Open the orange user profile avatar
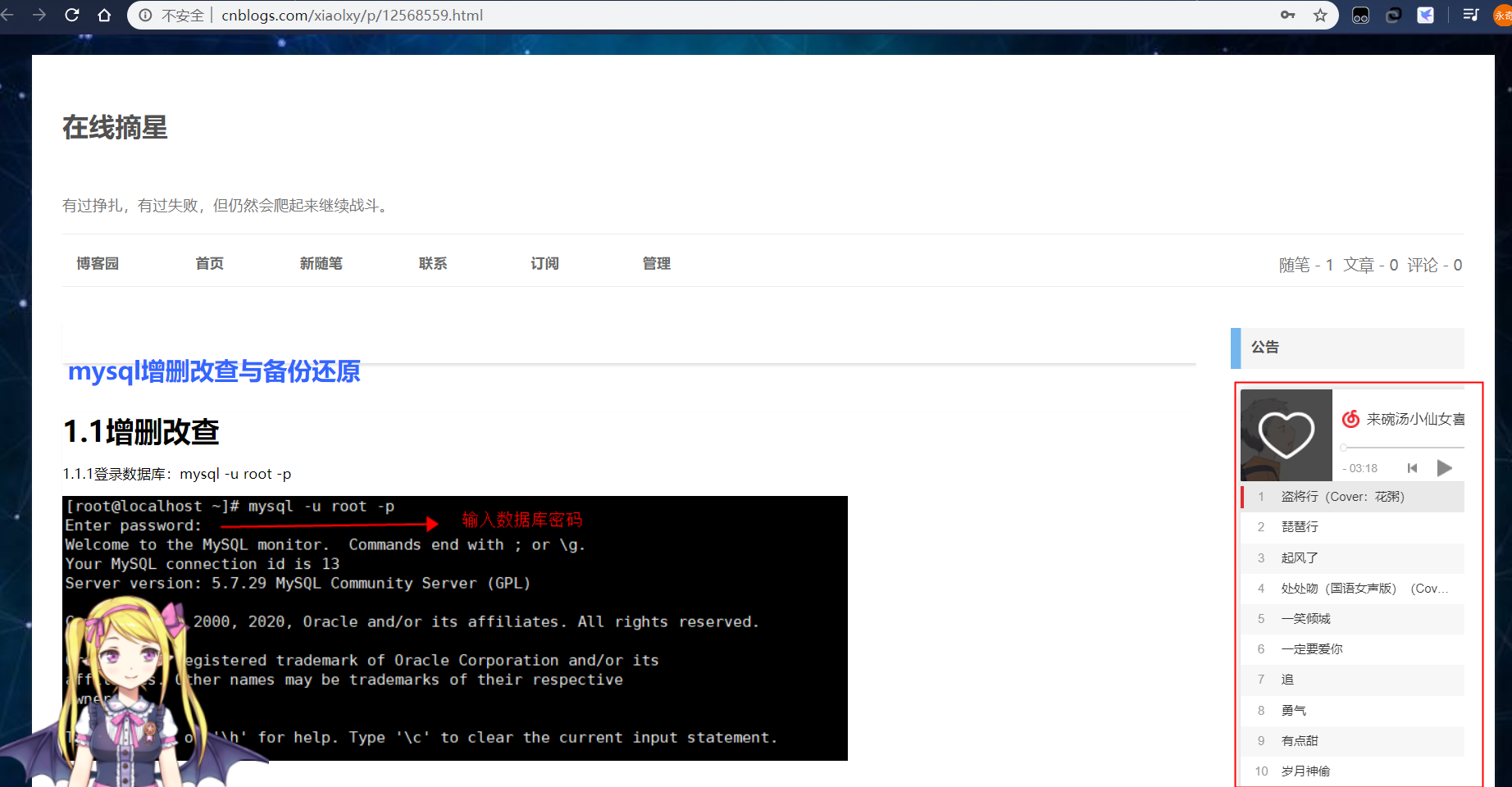Image resolution: width=1512 pixels, height=787 pixels. click(1503, 15)
